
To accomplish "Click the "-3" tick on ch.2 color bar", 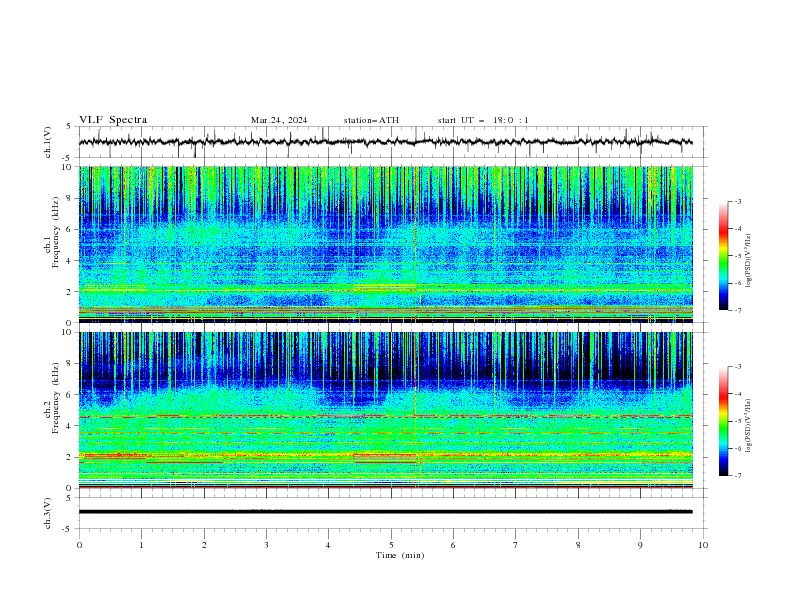I will pyautogui.click(x=738, y=367).
